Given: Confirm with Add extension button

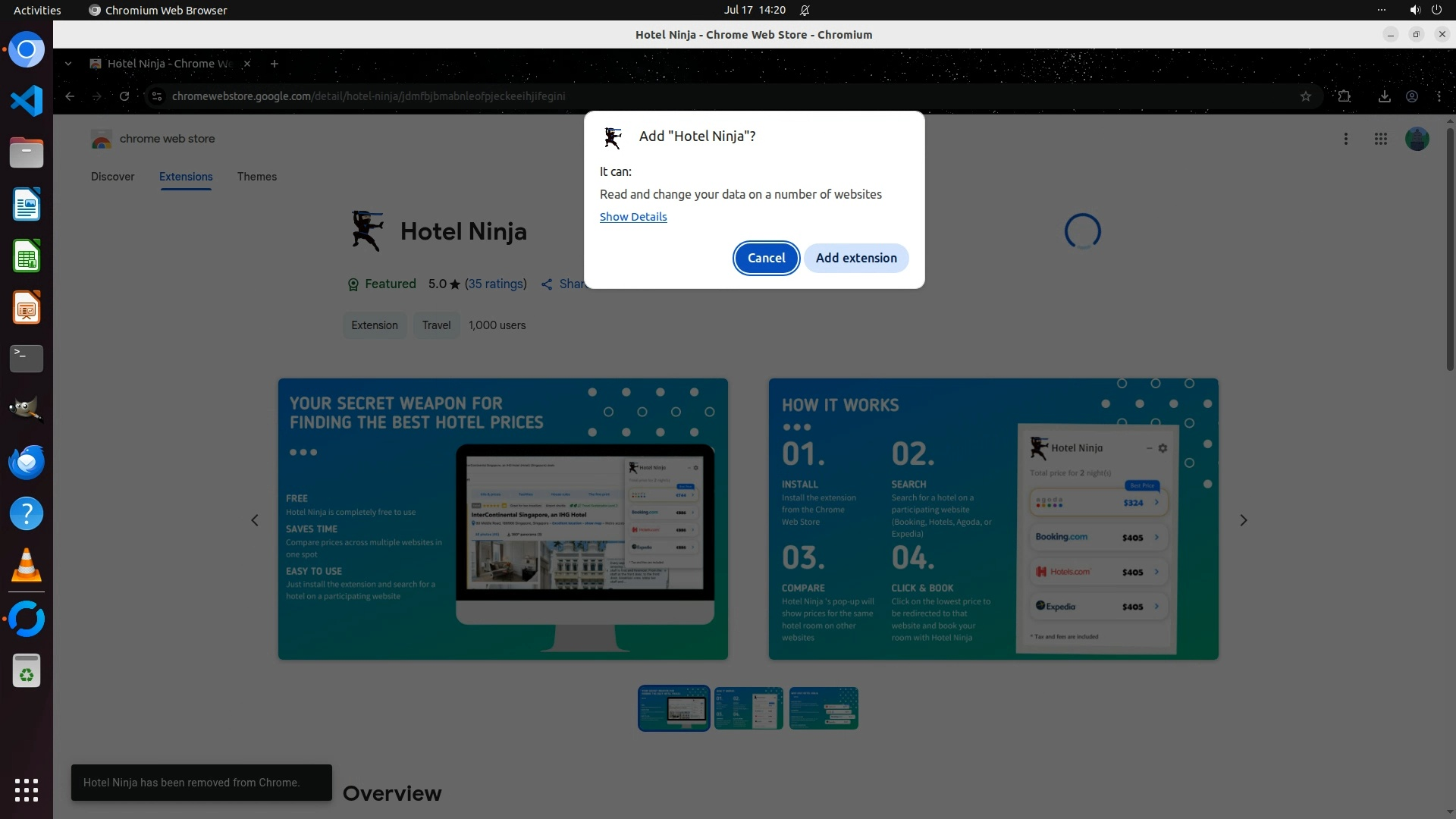Looking at the screenshot, I should pyautogui.click(x=855, y=258).
